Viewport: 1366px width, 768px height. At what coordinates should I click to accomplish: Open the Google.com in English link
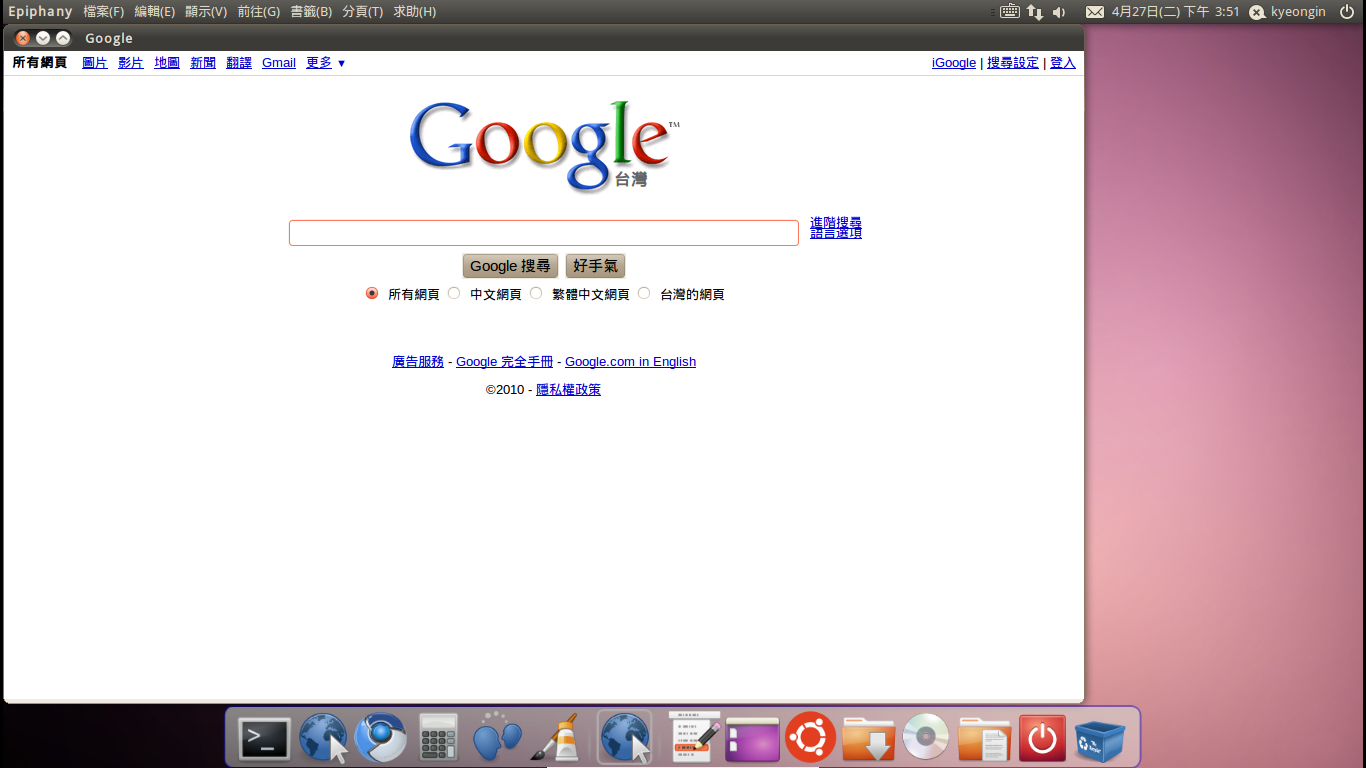pyautogui.click(x=630, y=362)
